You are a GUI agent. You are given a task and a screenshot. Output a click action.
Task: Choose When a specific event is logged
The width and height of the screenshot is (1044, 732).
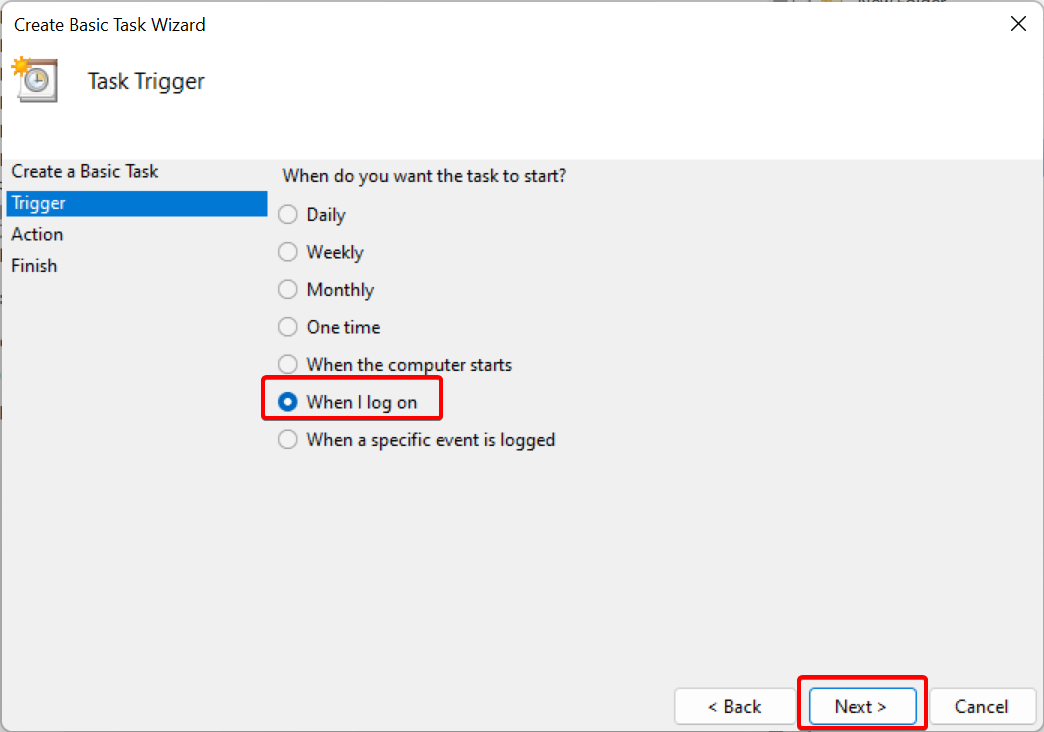tap(288, 440)
